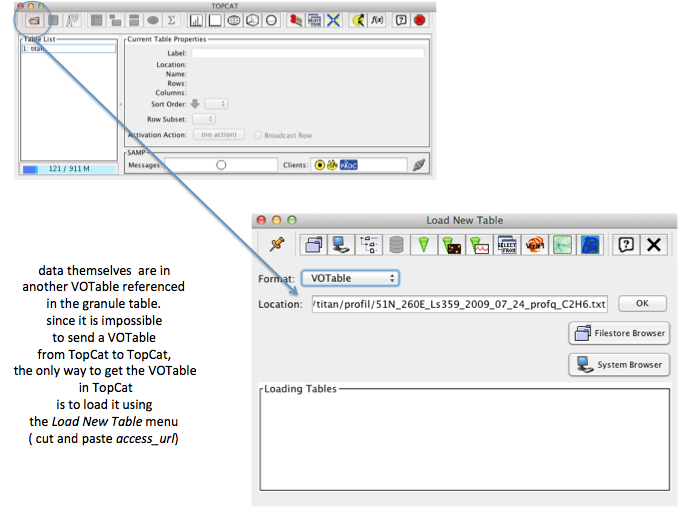
Task: Open the Load Table icon in TOPCAT toolbar
Action: pyautogui.click(x=34, y=21)
